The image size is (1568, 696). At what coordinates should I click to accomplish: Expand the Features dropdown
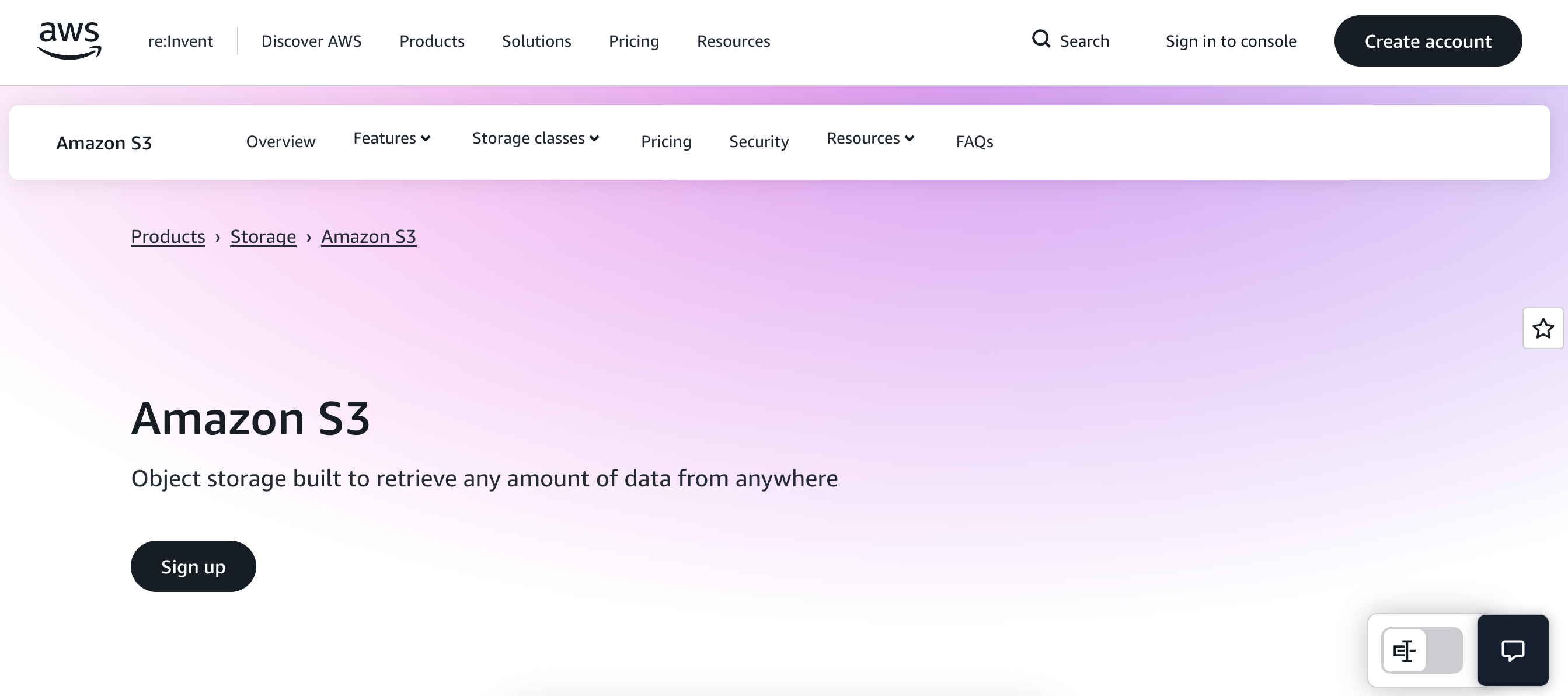coord(392,139)
